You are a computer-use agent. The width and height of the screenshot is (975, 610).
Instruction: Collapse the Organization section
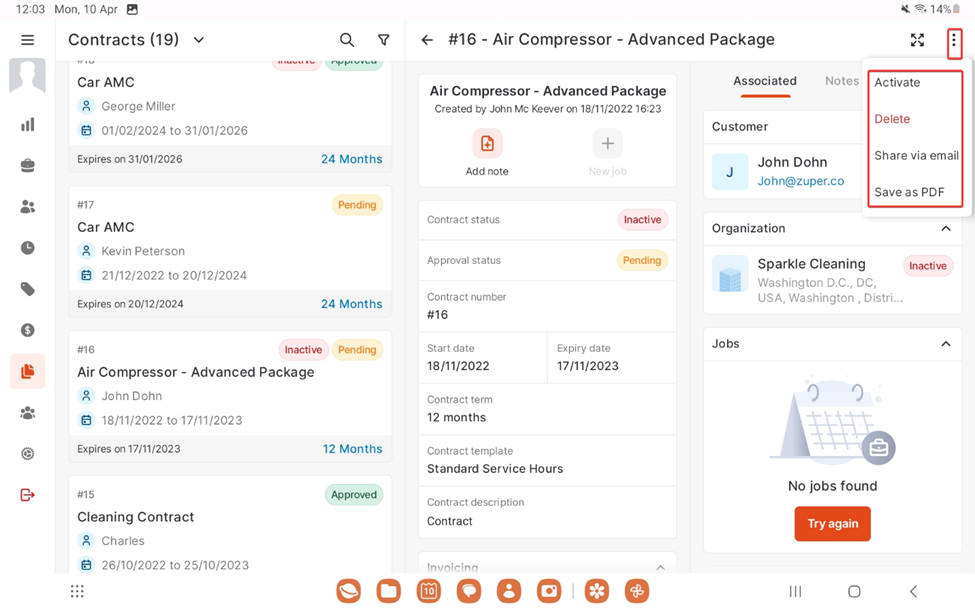click(x=945, y=229)
